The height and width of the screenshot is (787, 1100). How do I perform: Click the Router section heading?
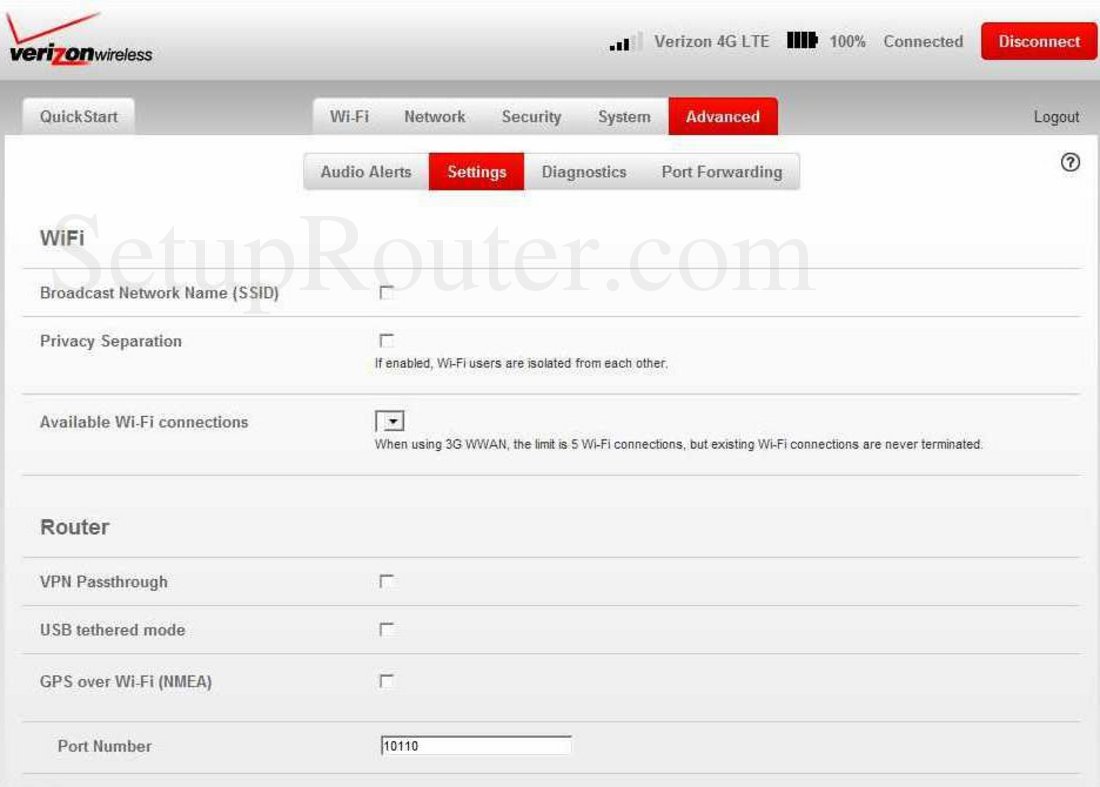click(x=74, y=527)
